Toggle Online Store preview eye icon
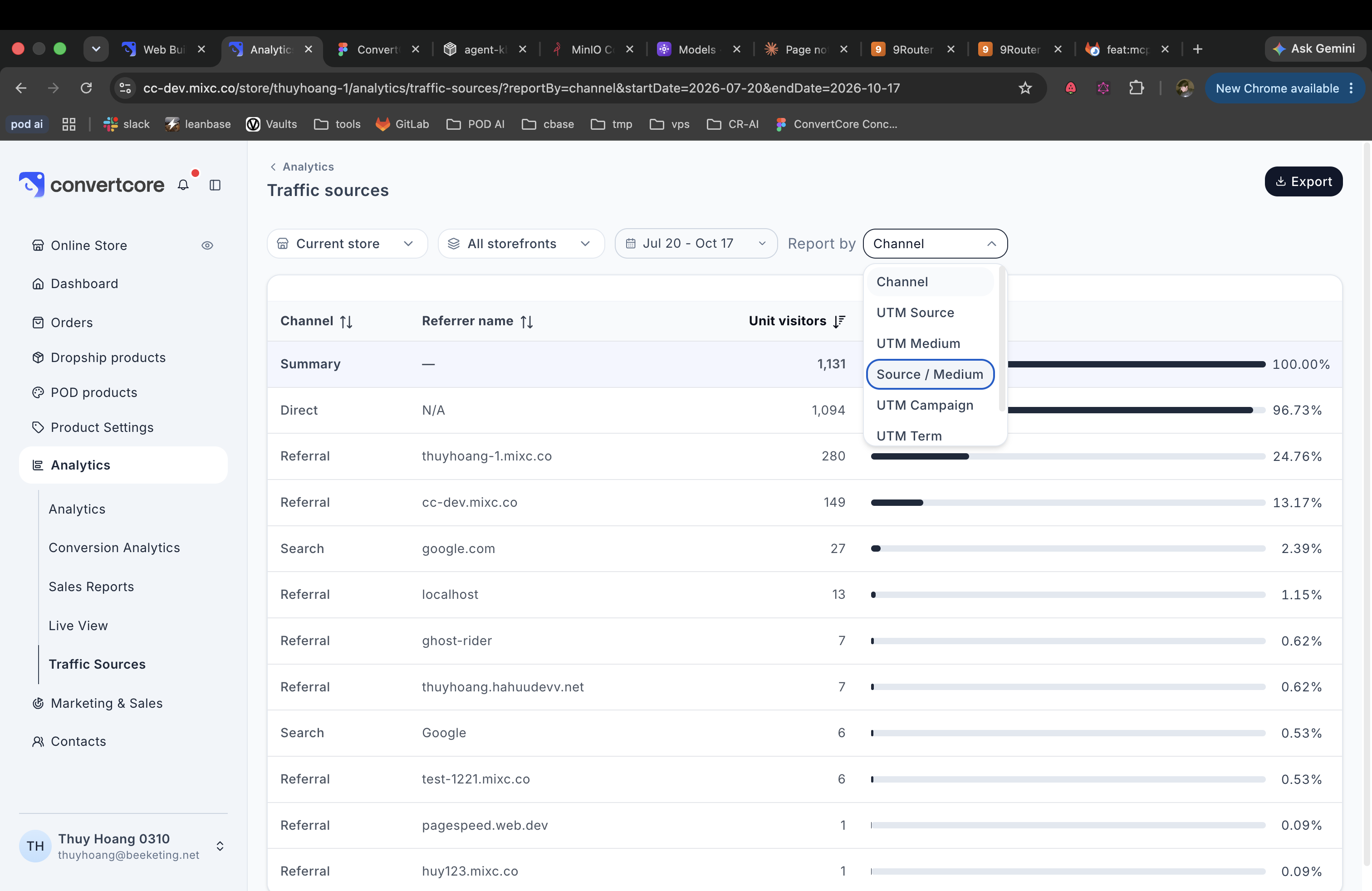Viewport: 1372px width, 891px height. [207, 245]
